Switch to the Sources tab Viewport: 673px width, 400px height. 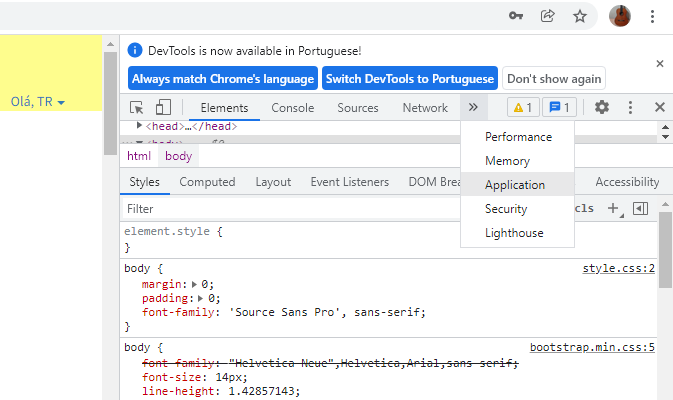pyautogui.click(x=358, y=108)
